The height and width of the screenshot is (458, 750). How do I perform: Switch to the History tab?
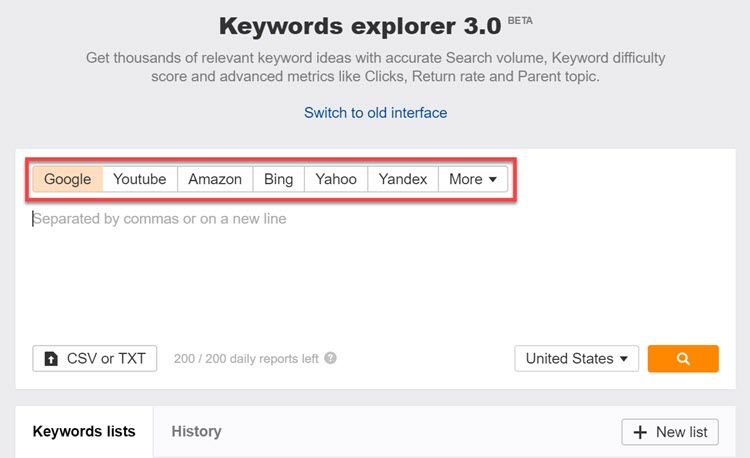(197, 432)
